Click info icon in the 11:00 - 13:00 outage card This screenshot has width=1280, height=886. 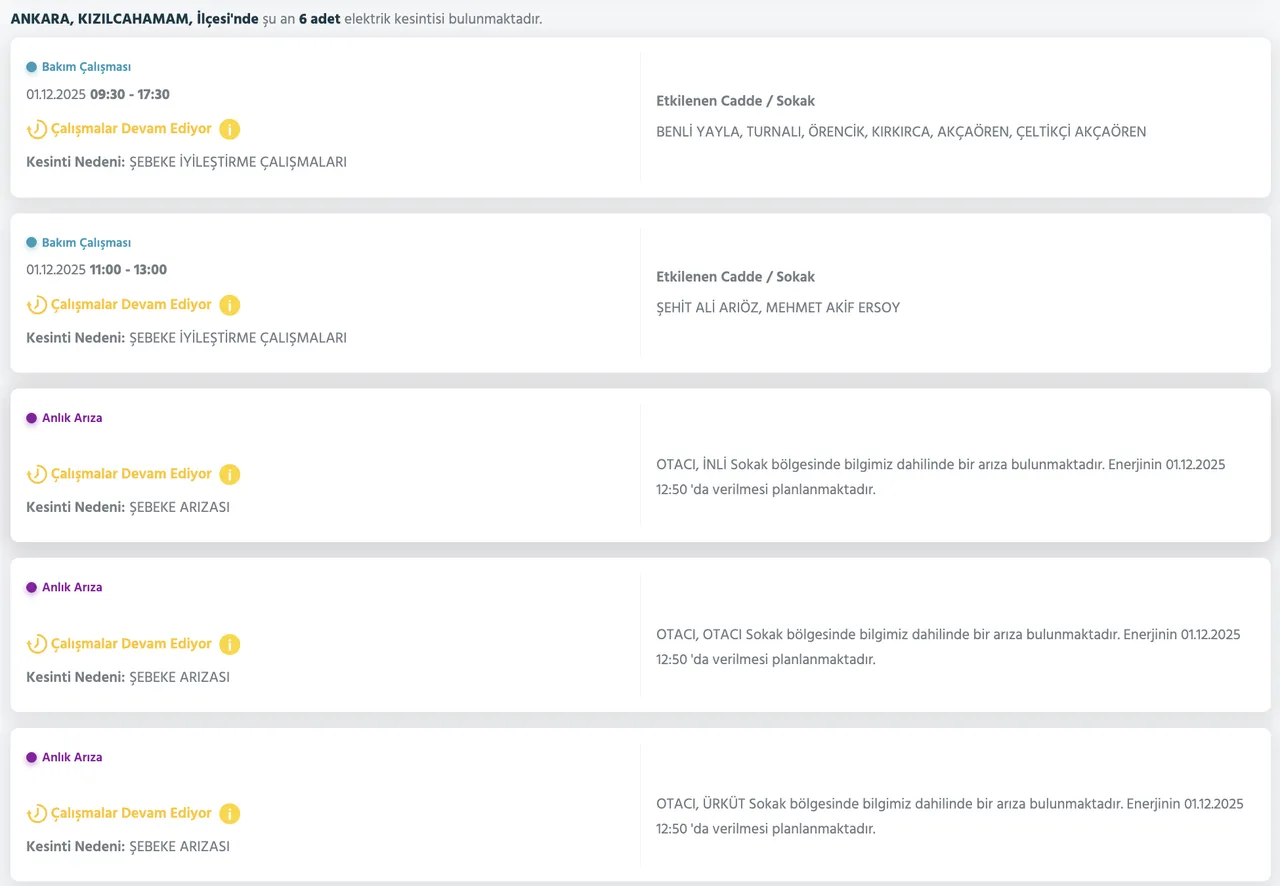[x=229, y=305]
